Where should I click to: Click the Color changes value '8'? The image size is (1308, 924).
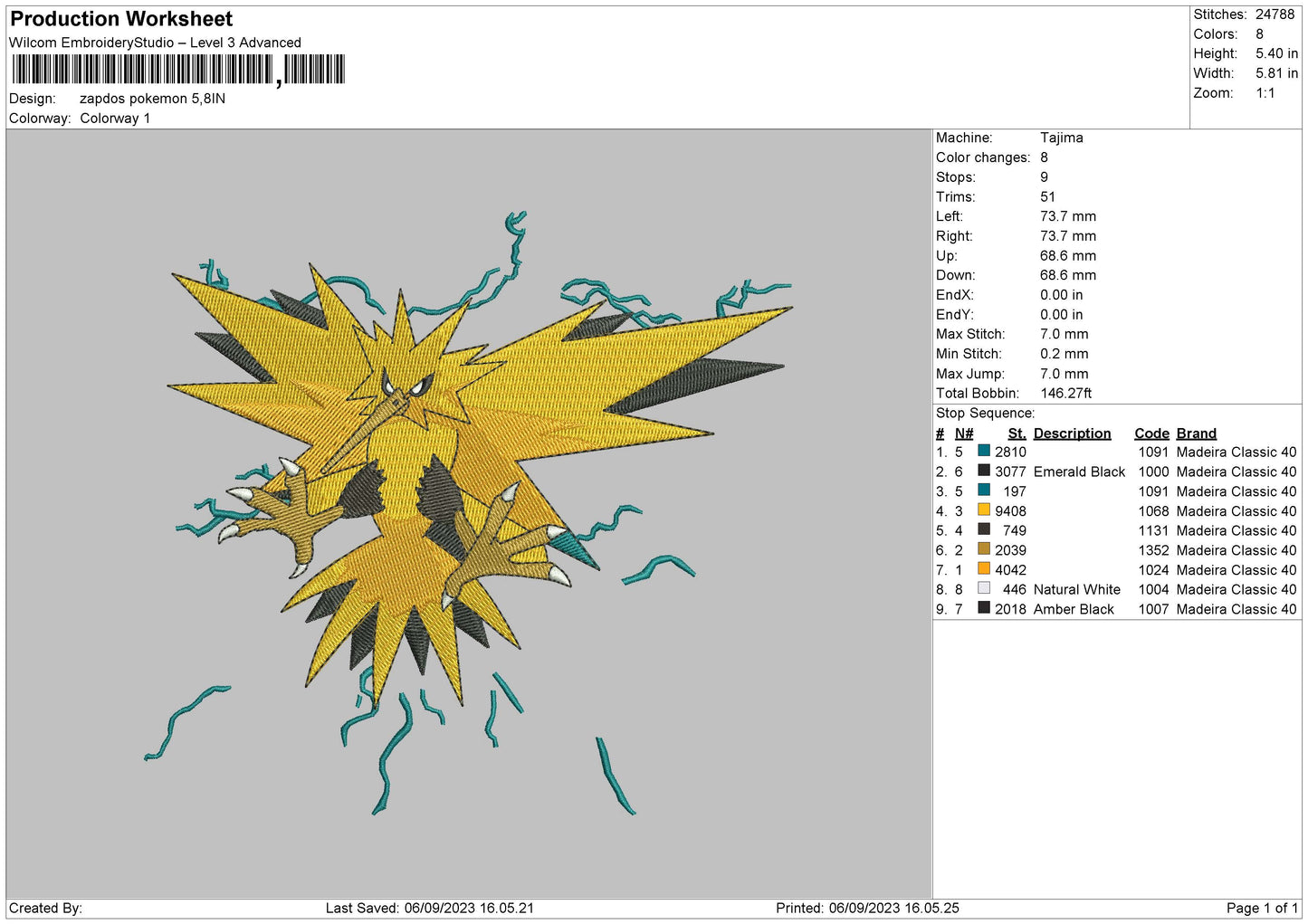tap(1044, 157)
